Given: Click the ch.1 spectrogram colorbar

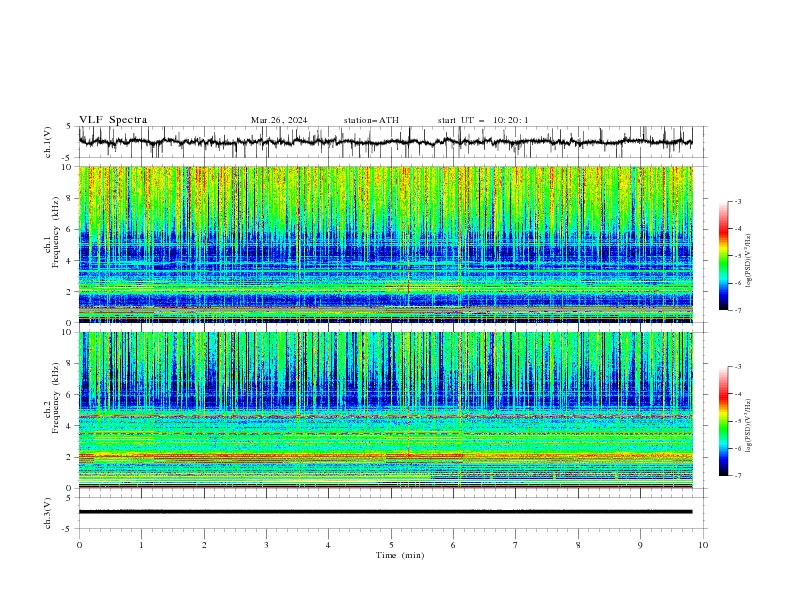Looking at the screenshot, I should coord(723,256).
